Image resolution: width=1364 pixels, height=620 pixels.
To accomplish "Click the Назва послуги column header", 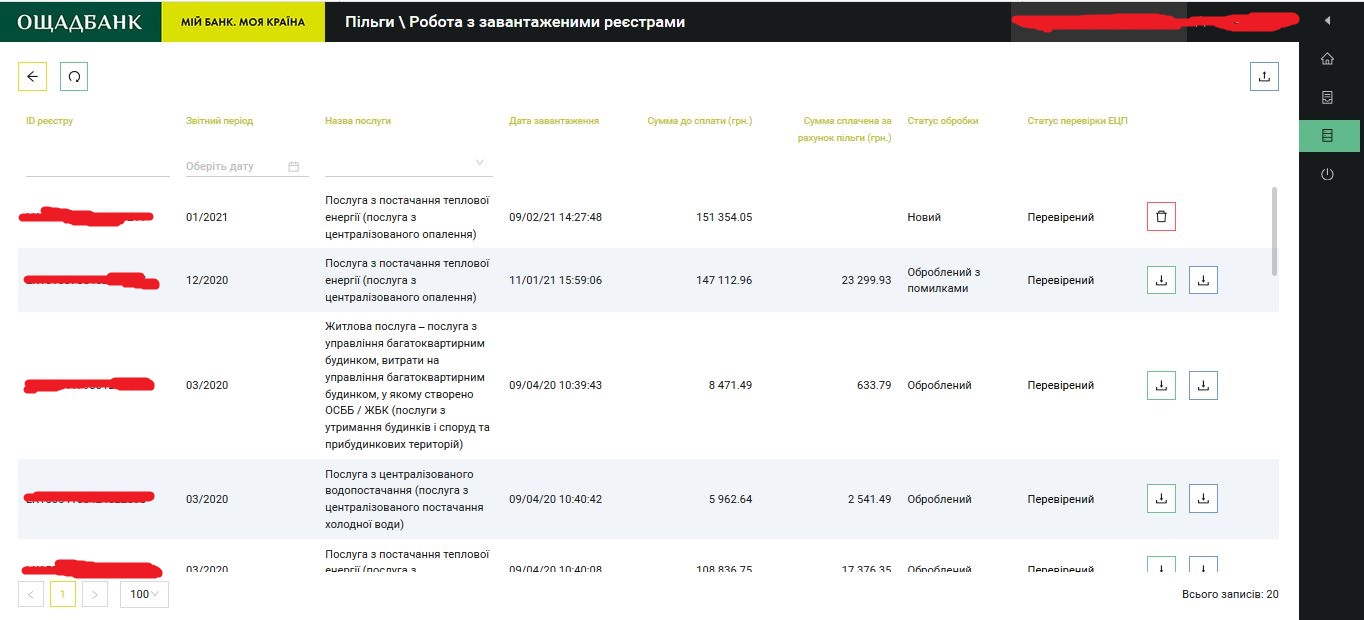I will click(358, 121).
